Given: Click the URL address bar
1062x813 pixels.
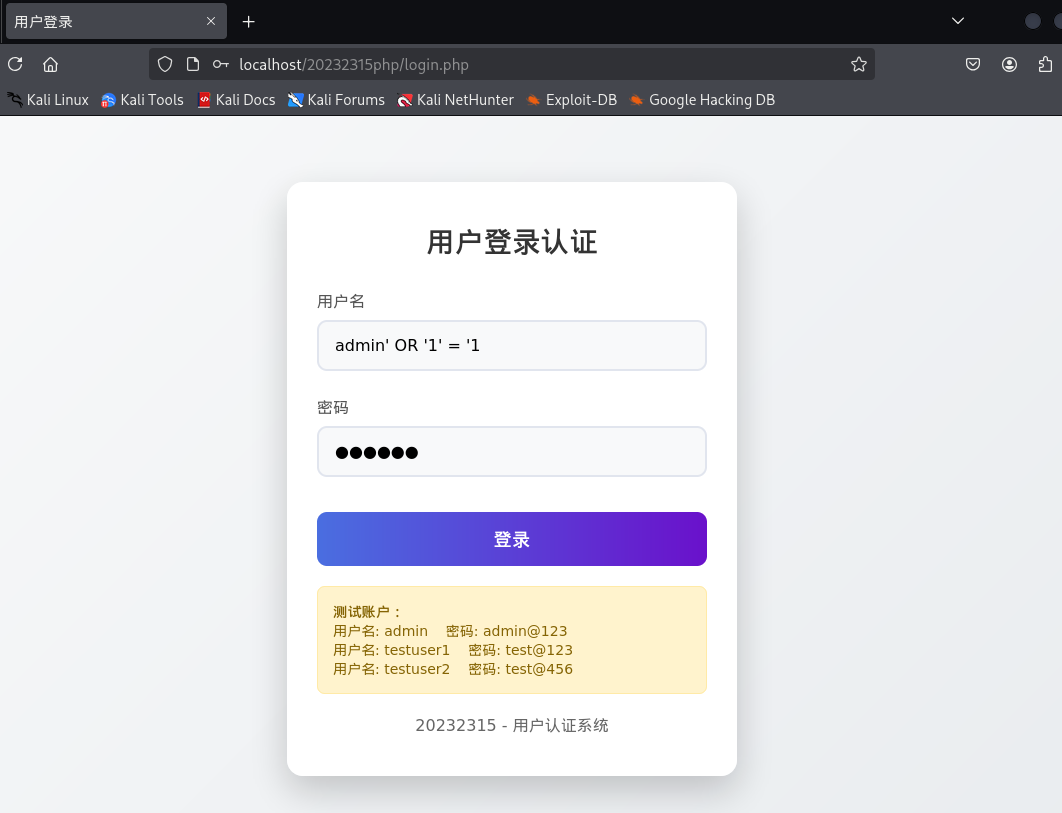Looking at the screenshot, I should [511, 64].
